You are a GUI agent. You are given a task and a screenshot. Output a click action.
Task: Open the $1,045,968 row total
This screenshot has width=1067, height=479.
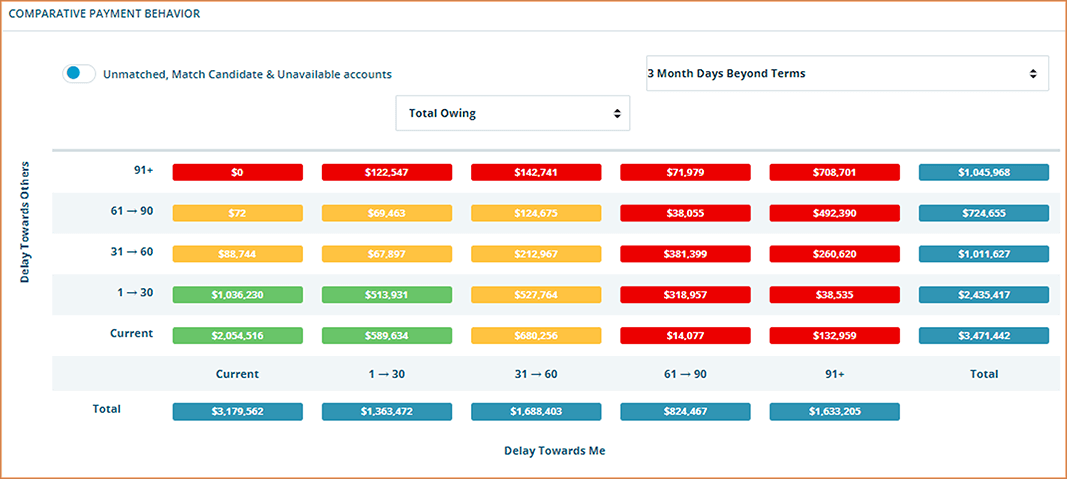984,172
